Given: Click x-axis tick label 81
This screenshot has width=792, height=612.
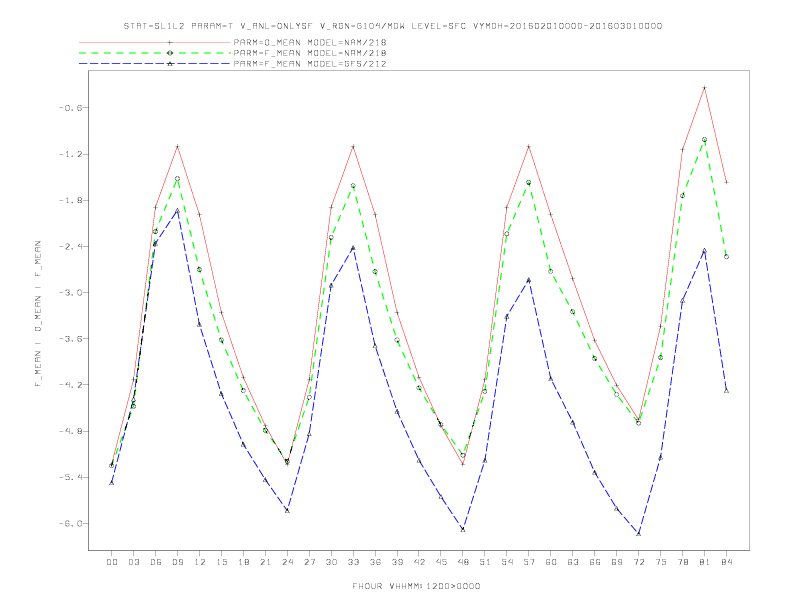Looking at the screenshot, I should (x=705, y=562).
